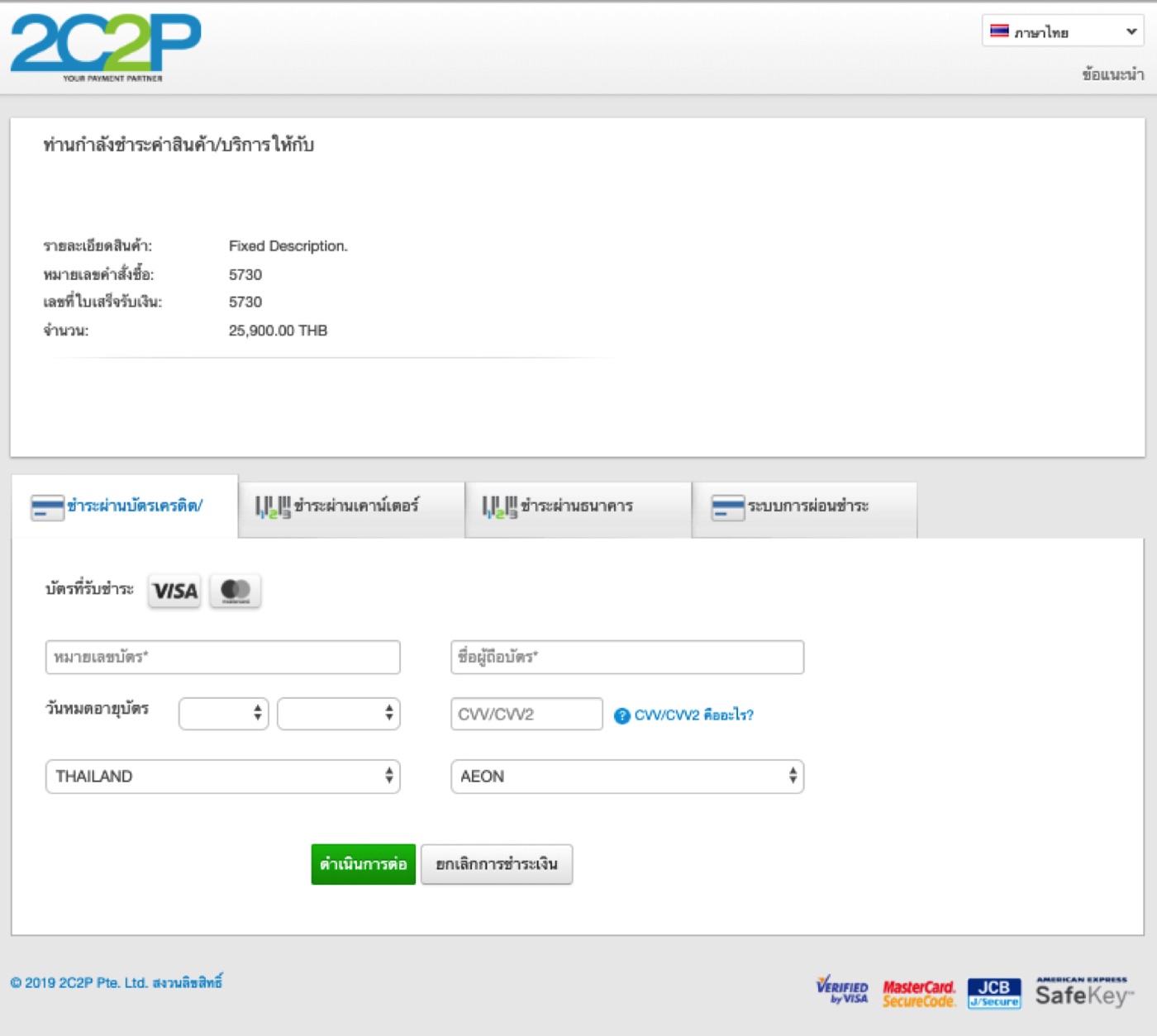This screenshot has width=1157, height=1036.
Task: Click the JCB J/Secure badge
Action: [994, 993]
